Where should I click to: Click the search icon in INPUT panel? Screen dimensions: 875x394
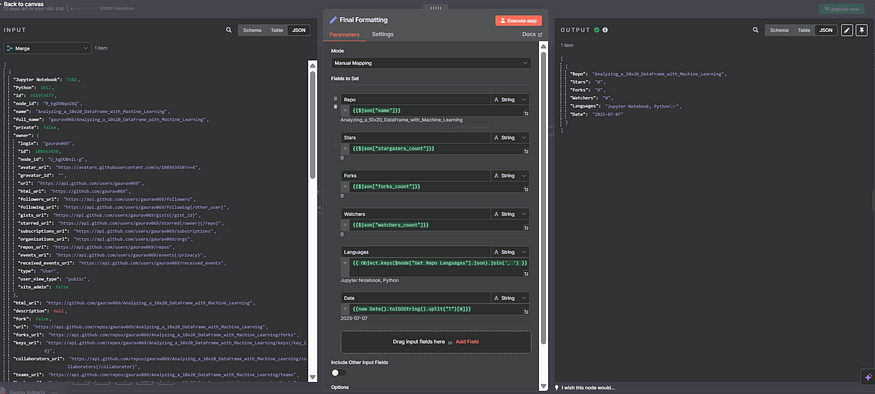pyautogui.click(x=229, y=30)
